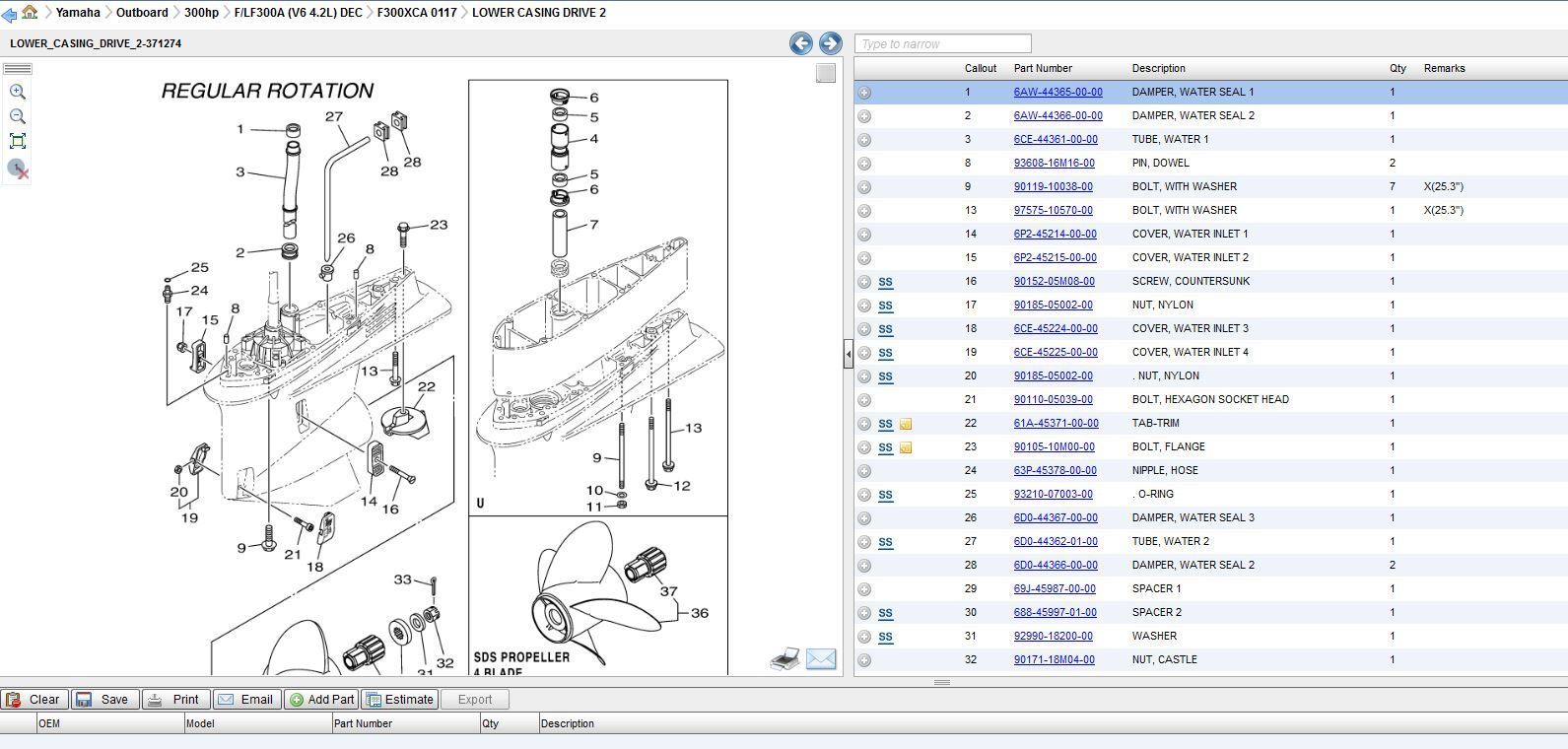This screenshot has width=1568, height=749.
Task: Open SS supersession for SCREW, COUNTERSUNK
Action: pyautogui.click(x=885, y=282)
